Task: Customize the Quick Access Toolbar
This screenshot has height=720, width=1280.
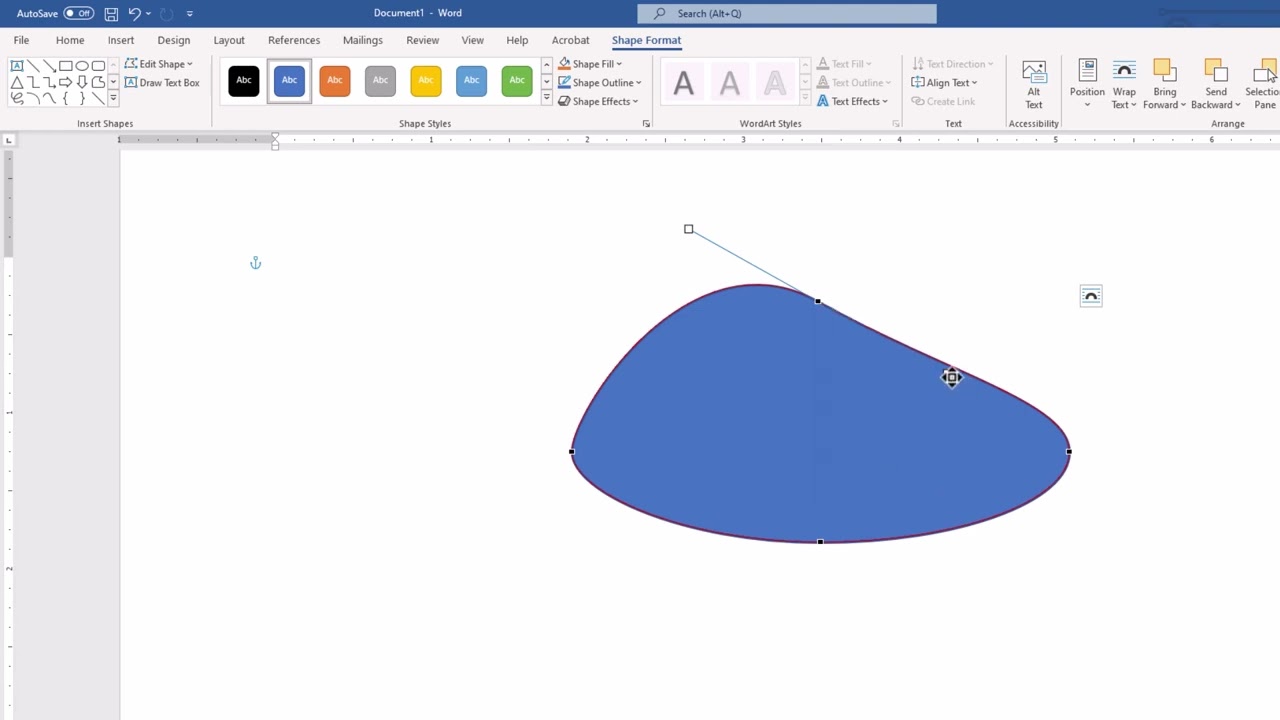Action: coord(190,14)
